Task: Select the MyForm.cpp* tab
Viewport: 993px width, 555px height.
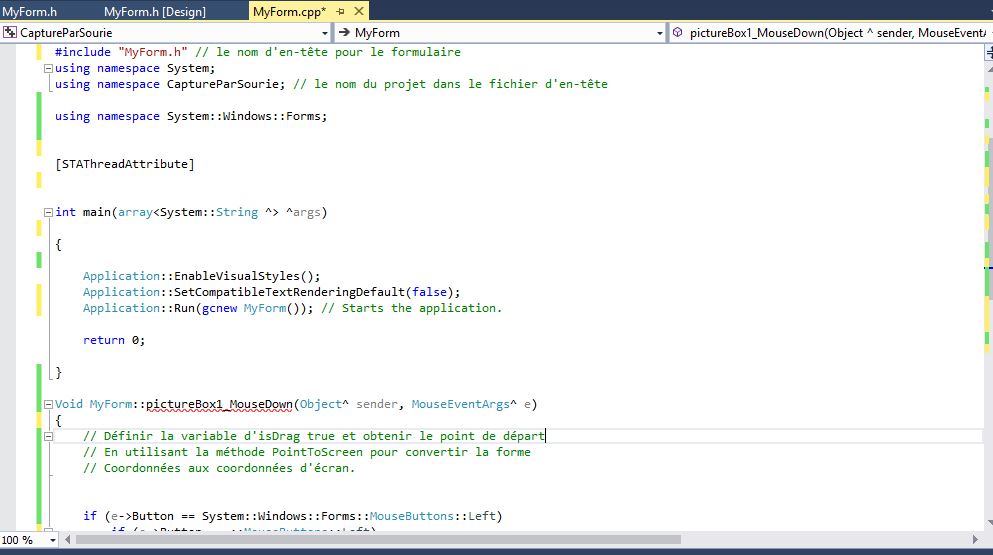Action: [289, 11]
